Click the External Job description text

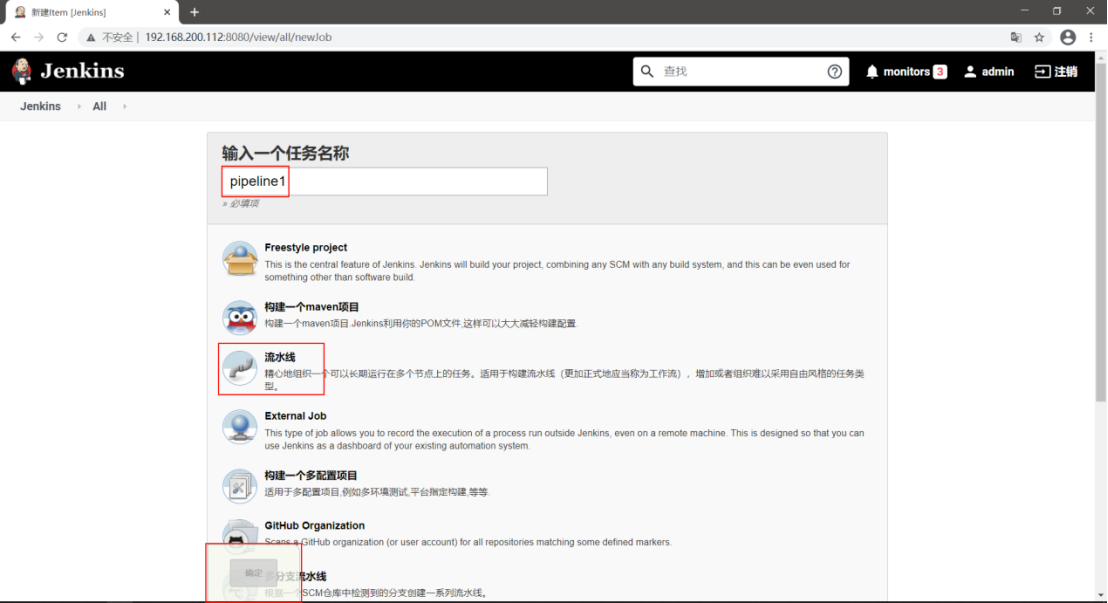[564, 439]
